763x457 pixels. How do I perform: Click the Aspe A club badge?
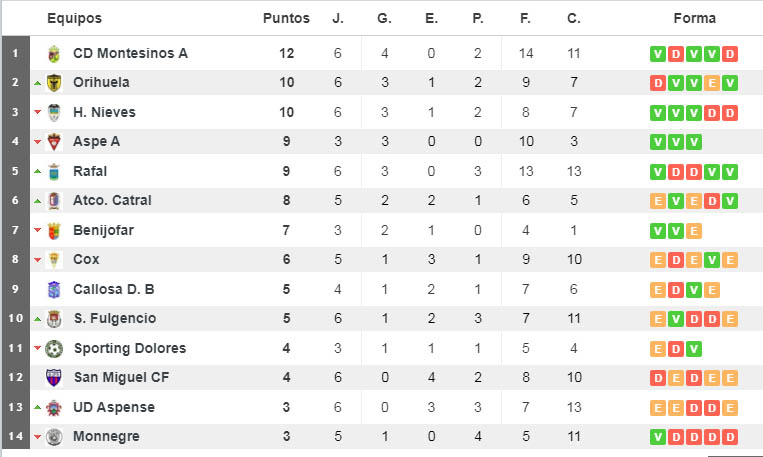(54, 142)
